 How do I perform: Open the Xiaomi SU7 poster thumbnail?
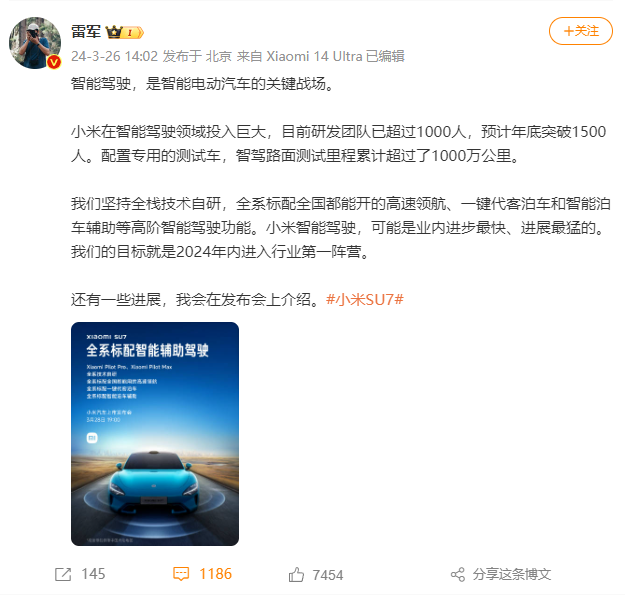[155, 434]
